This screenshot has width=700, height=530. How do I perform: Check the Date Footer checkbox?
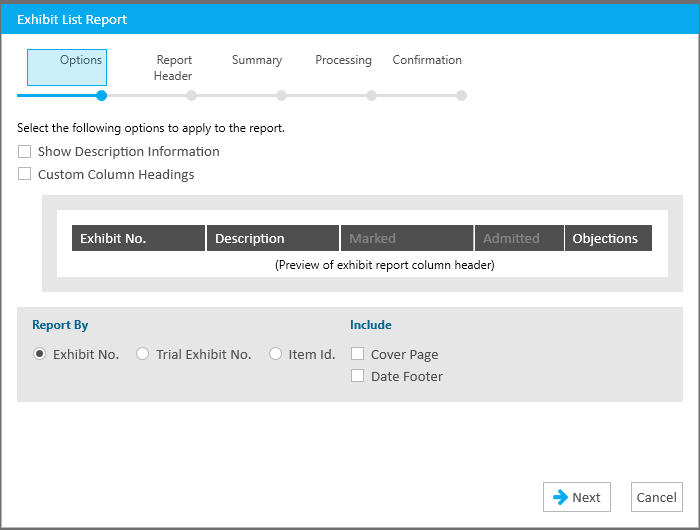tap(358, 376)
